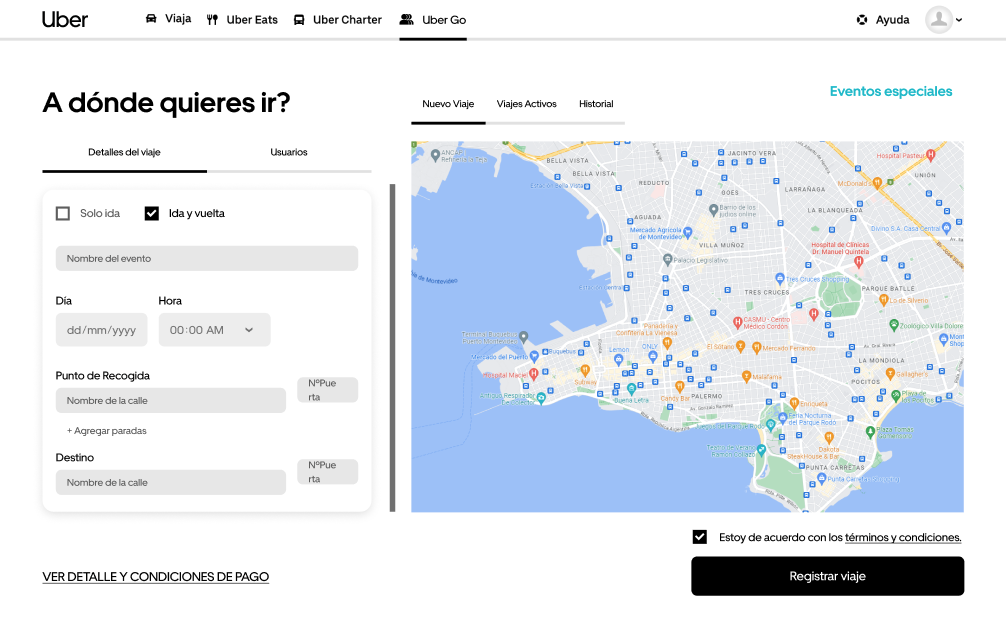This screenshot has width=1006, height=627.
Task: Click the form panel scrollbar
Action: (x=393, y=348)
